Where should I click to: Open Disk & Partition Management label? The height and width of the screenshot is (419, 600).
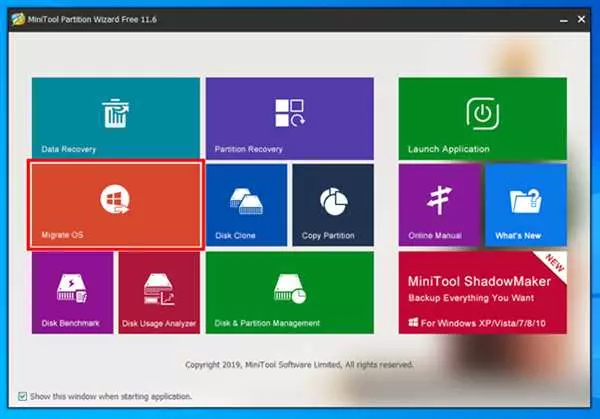click(x=267, y=323)
